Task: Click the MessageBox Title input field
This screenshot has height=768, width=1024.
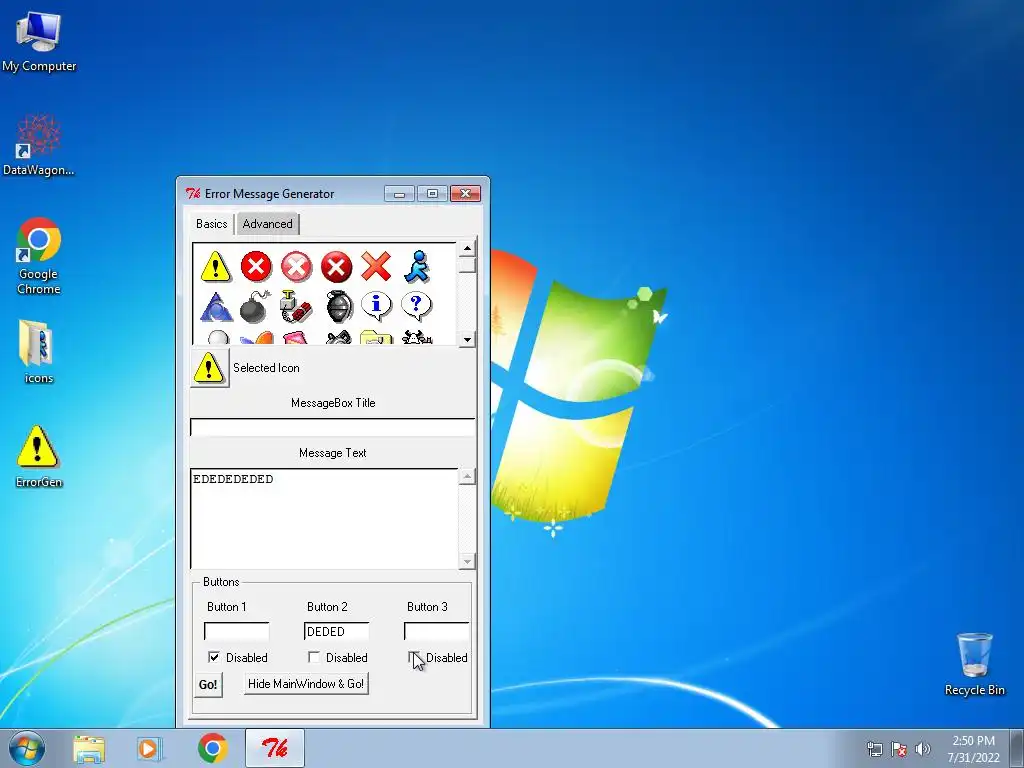Action: click(333, 427)
